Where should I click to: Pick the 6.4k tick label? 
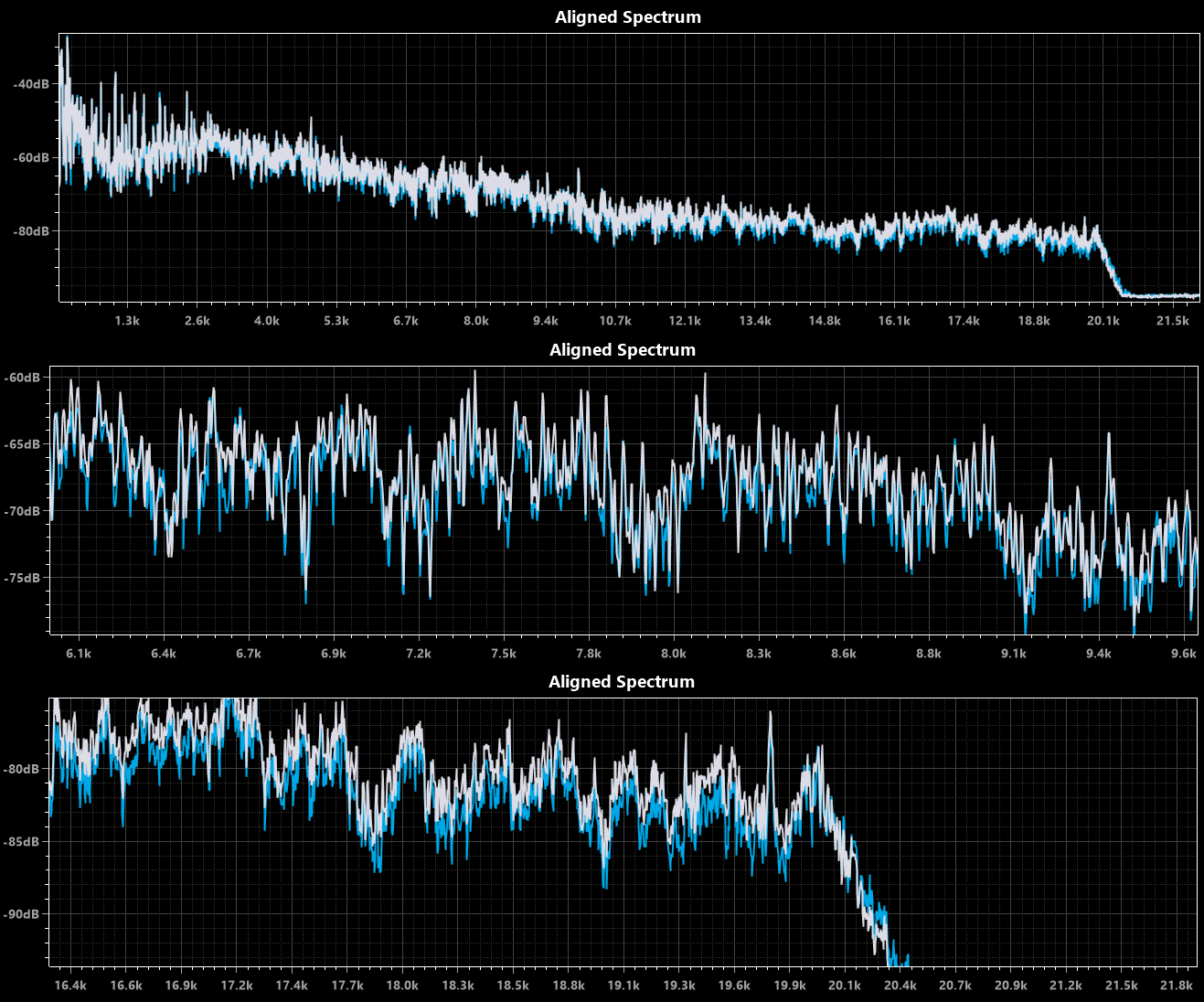click(x=164, y=654)
